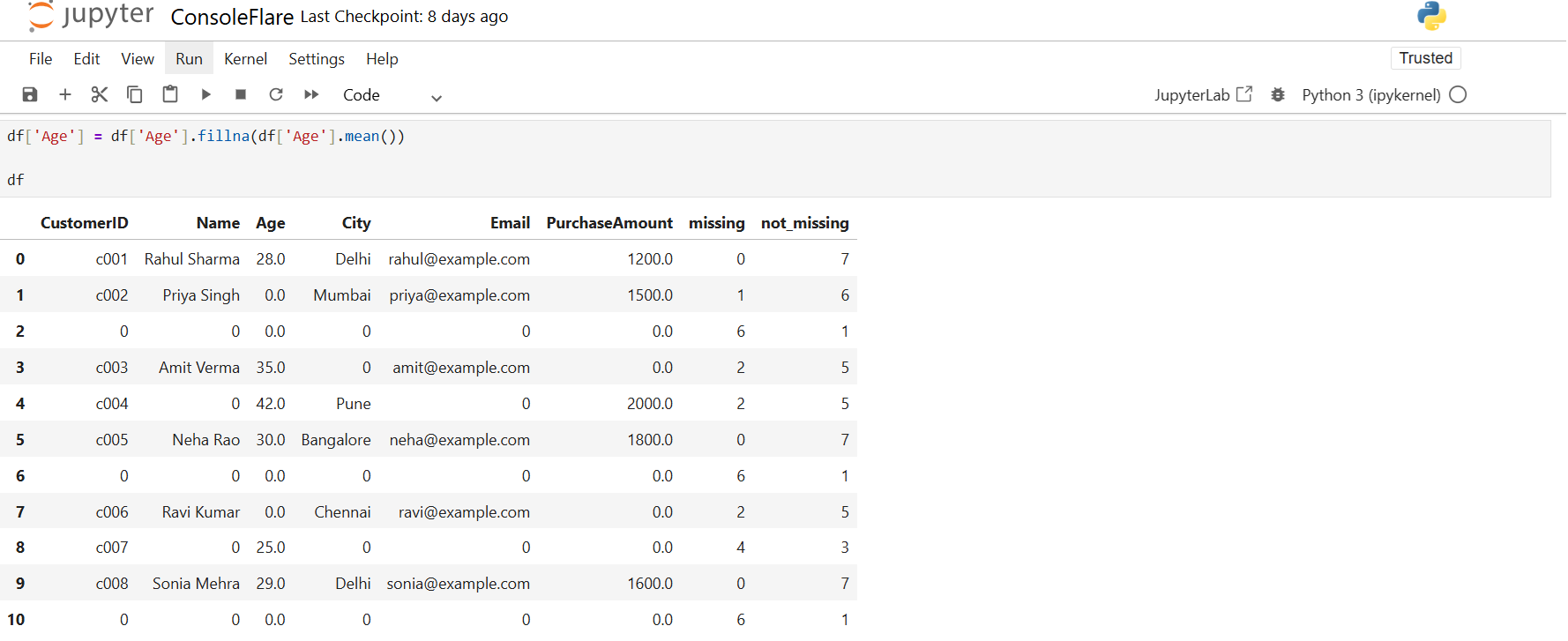Restart kernel and run all cells

pyautogui.click(x=311, y=94)
